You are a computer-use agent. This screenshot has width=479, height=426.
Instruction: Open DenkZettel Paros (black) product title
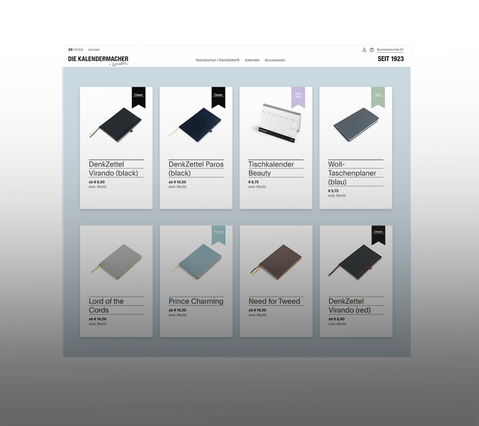click(196, 169)
